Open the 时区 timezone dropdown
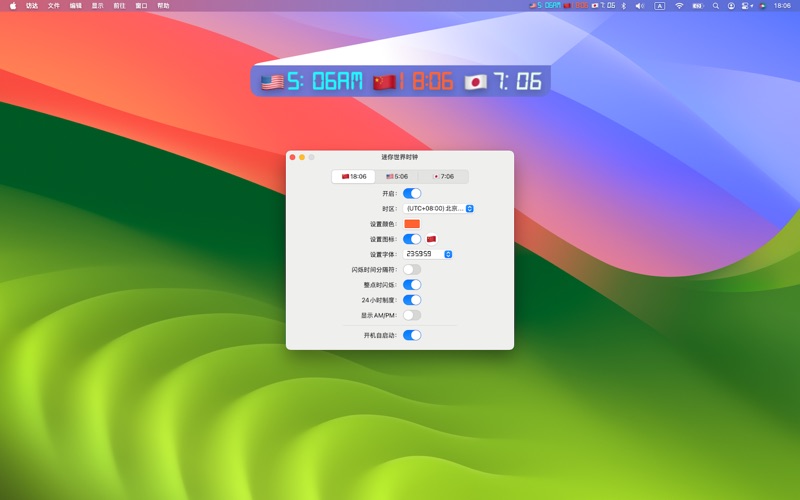The height and width of the screenshot is (500, 800). pyautogui.click(x=440, y=209)
